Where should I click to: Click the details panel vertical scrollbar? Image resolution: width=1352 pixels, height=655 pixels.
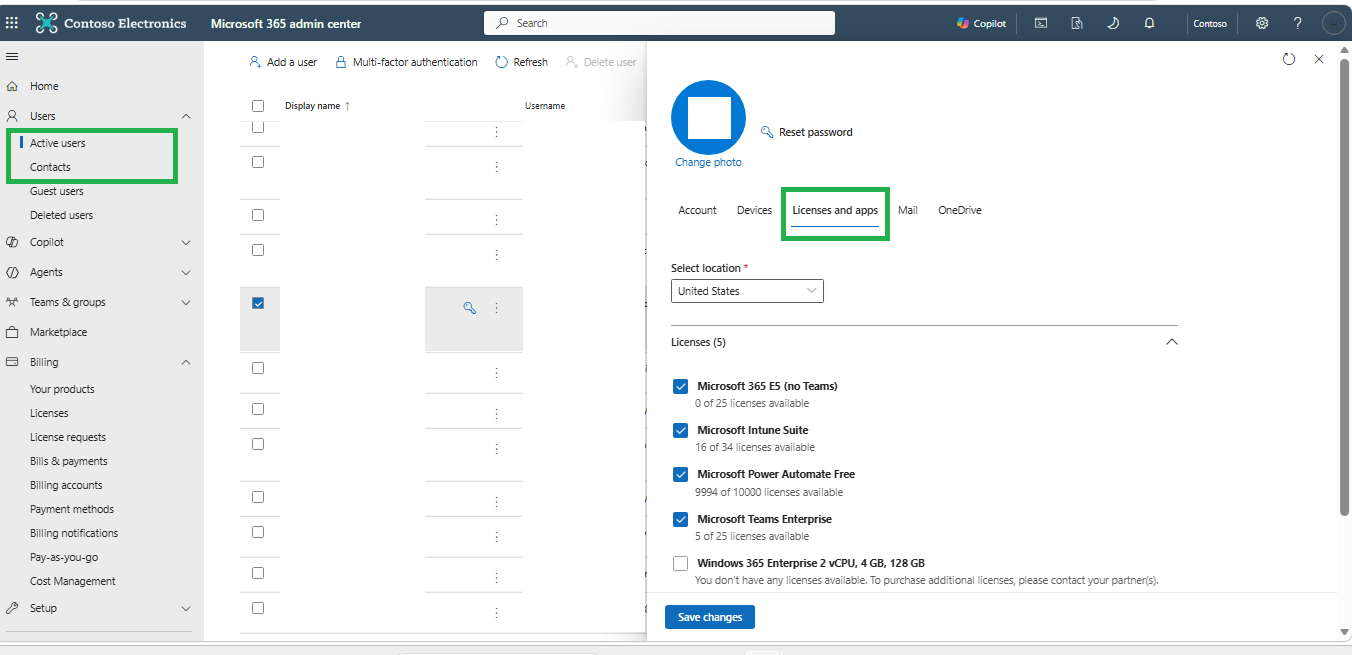[x=1345, y=288]
